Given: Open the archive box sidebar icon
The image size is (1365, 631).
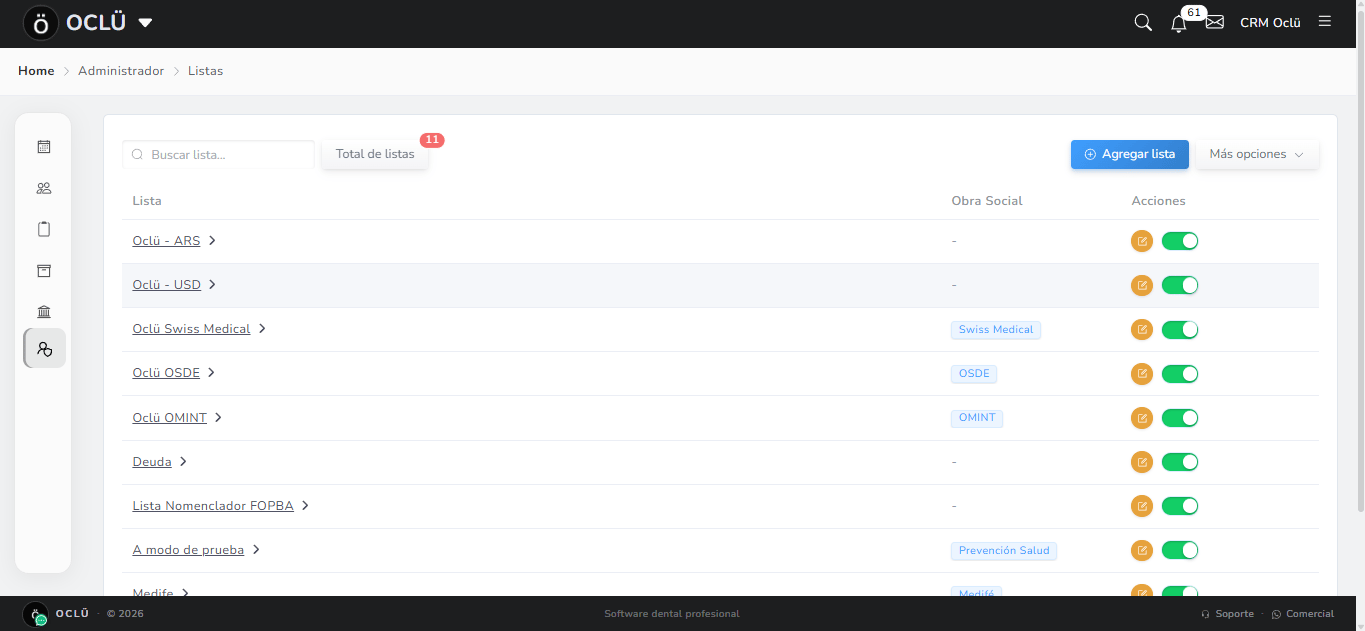Looking at the screenshot, I should click(x=44, y=271).
